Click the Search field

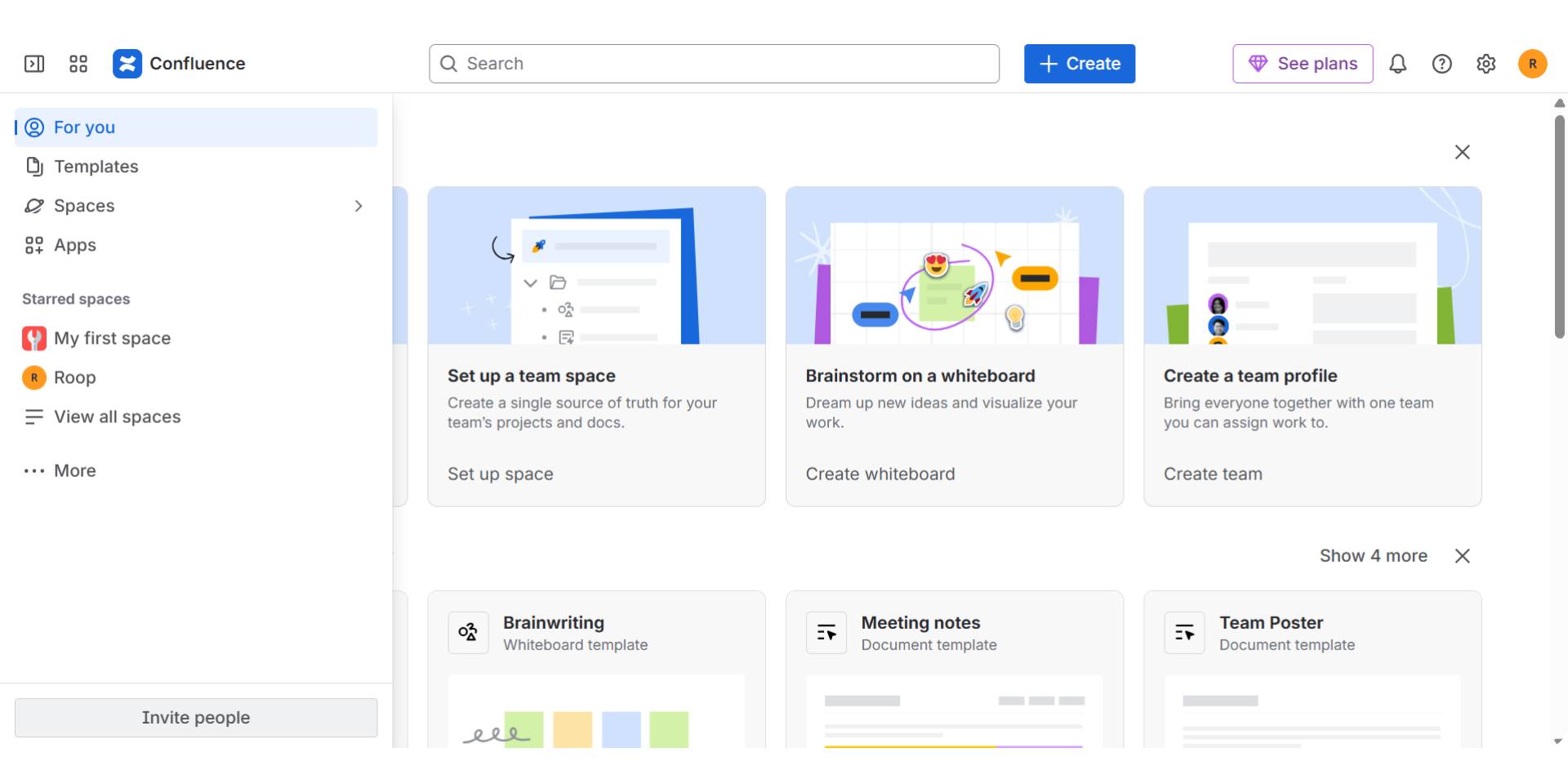[714, 63]
